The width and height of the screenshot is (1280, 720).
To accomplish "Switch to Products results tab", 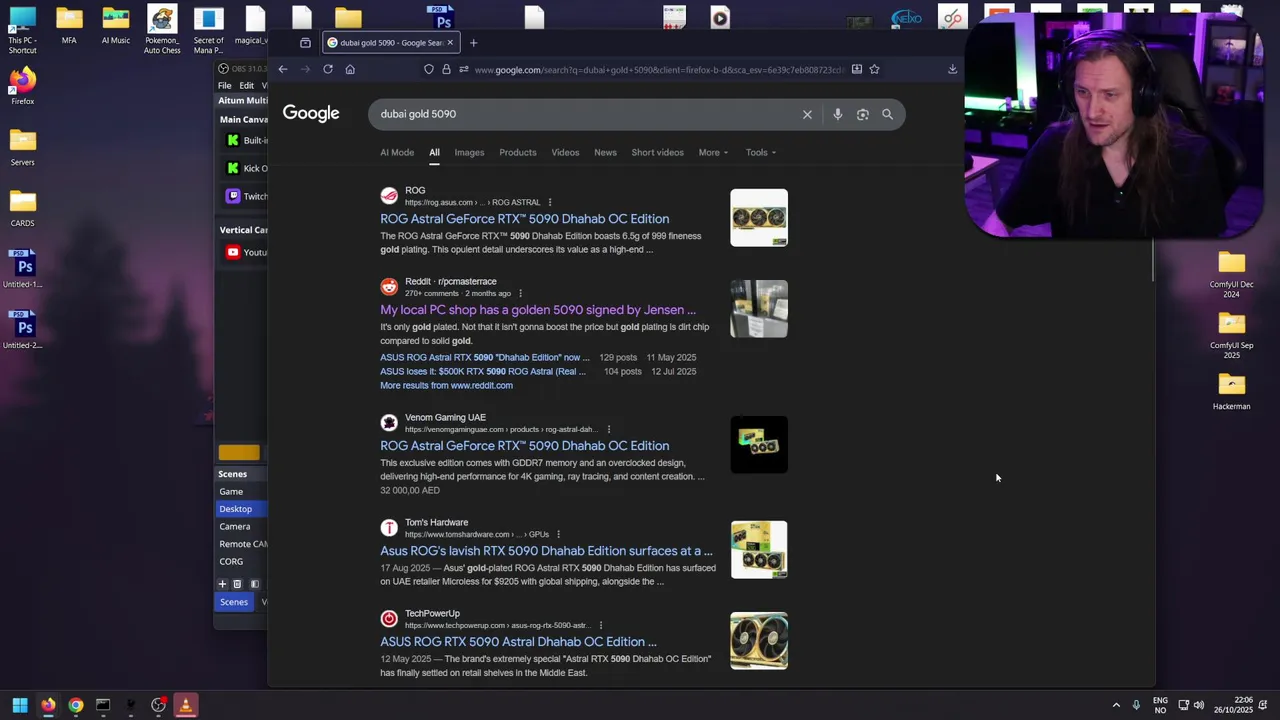I will point(518,152).
